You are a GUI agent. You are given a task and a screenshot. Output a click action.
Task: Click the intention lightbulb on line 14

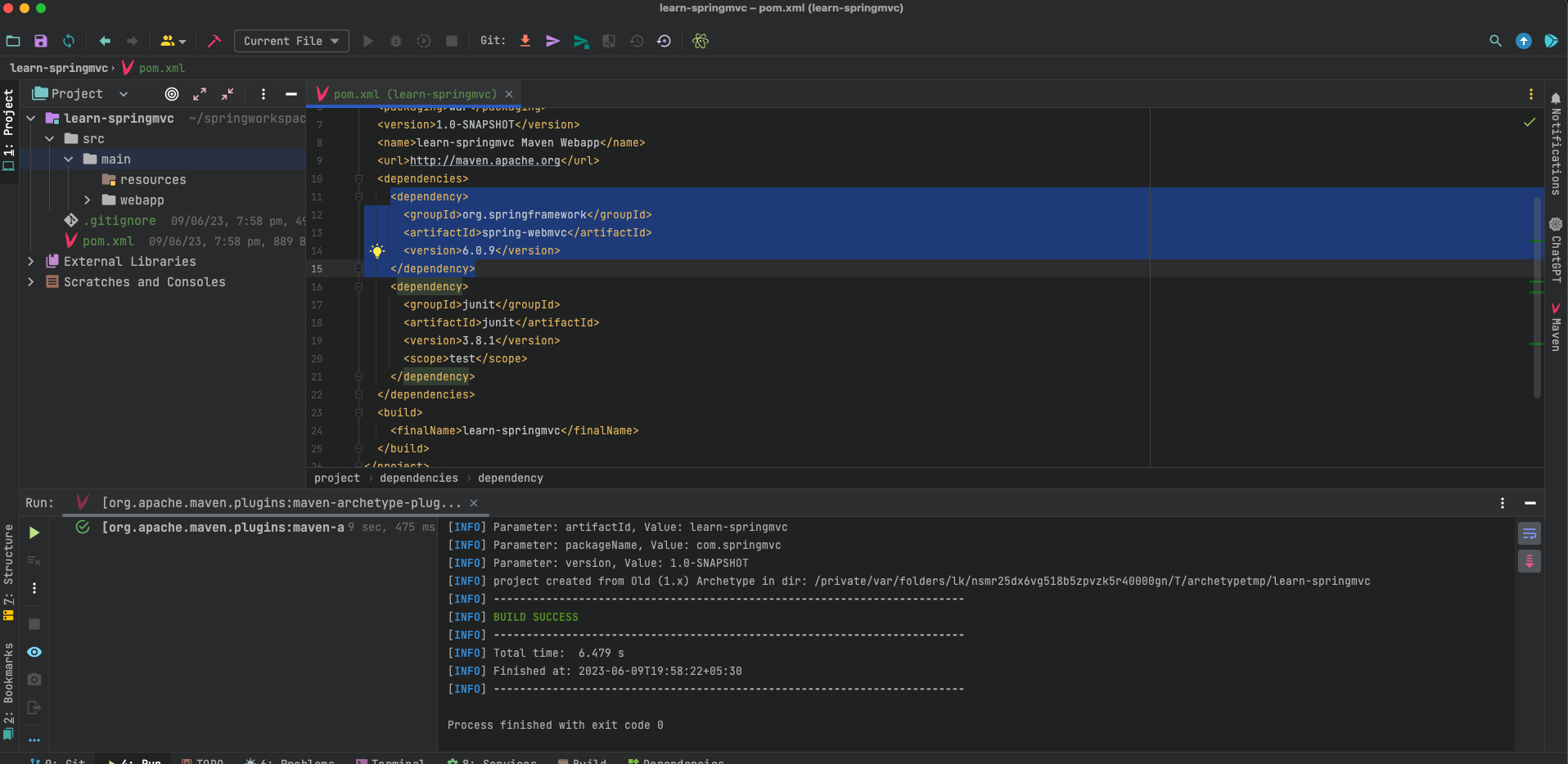click(377, 251)
